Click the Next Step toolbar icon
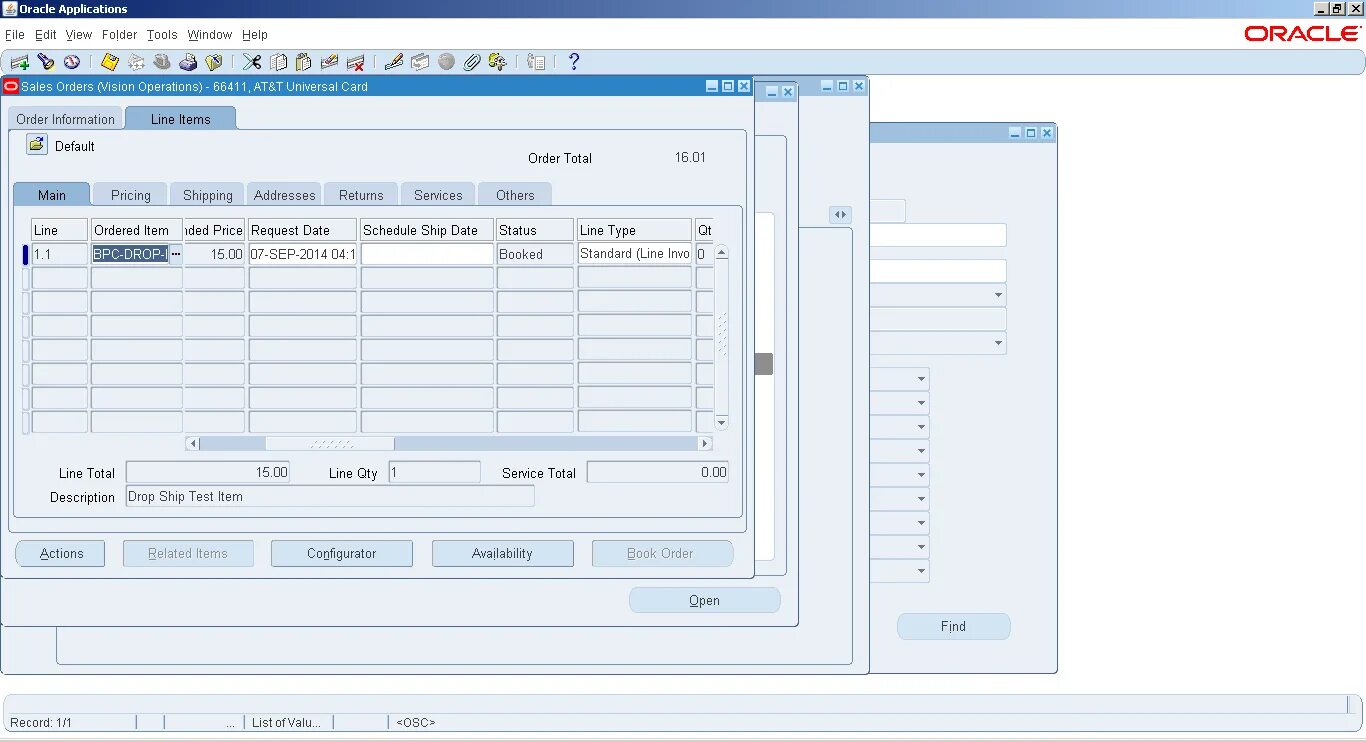Screen dimensions: 1366x742 coord(136,62)
